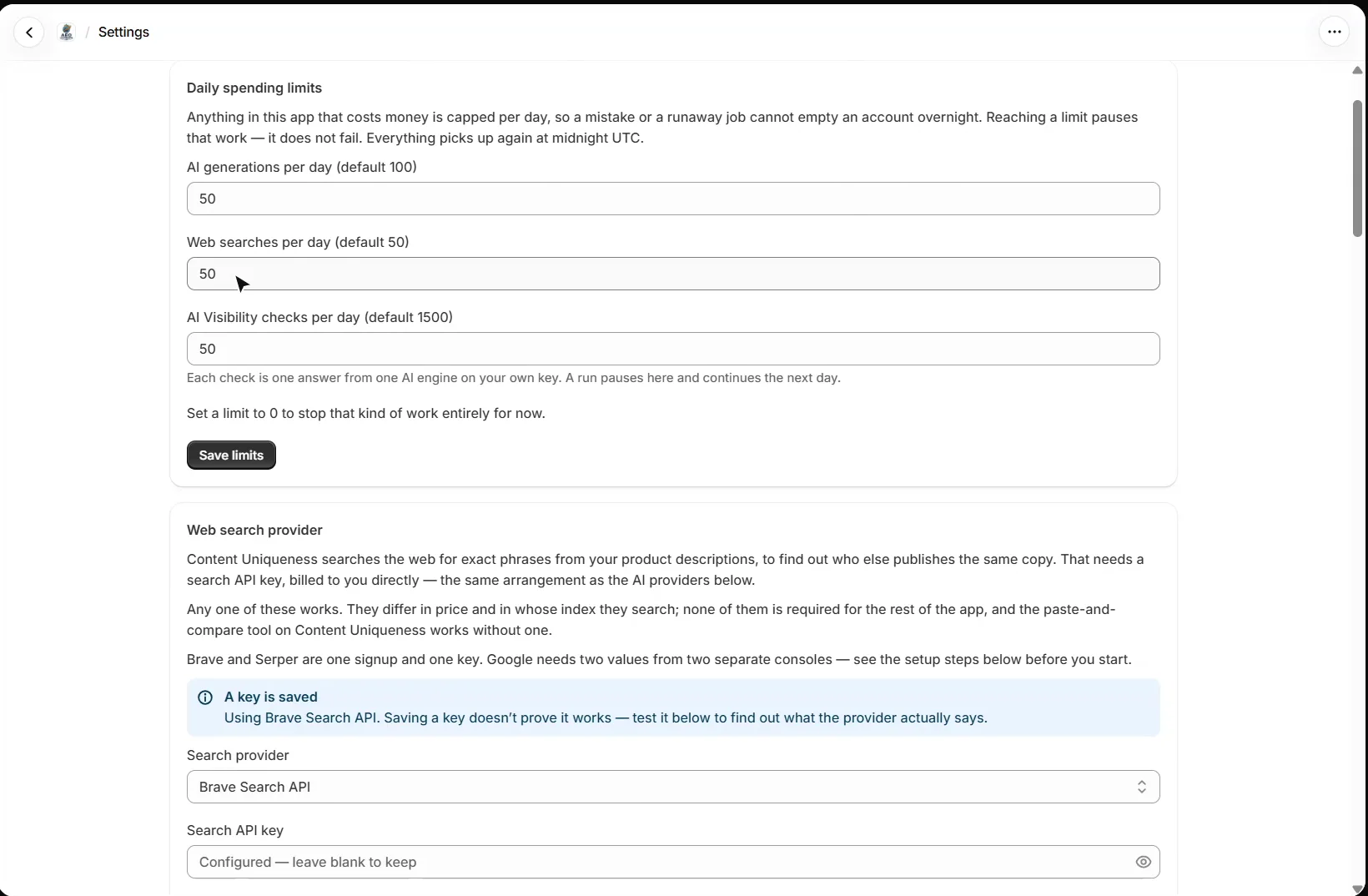Click the 'Anything in this app that costs money' paragraph
1368x896 pixels.
point(662,128)
